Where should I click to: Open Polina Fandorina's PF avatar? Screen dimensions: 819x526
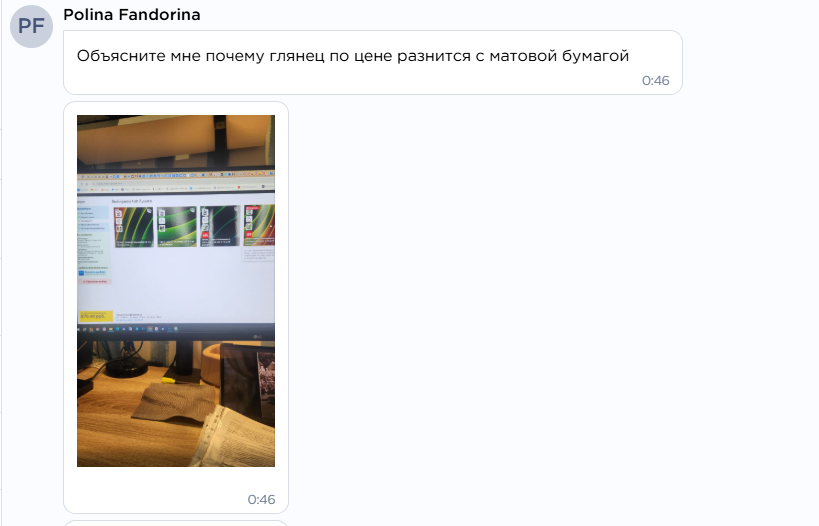point(31,26)
